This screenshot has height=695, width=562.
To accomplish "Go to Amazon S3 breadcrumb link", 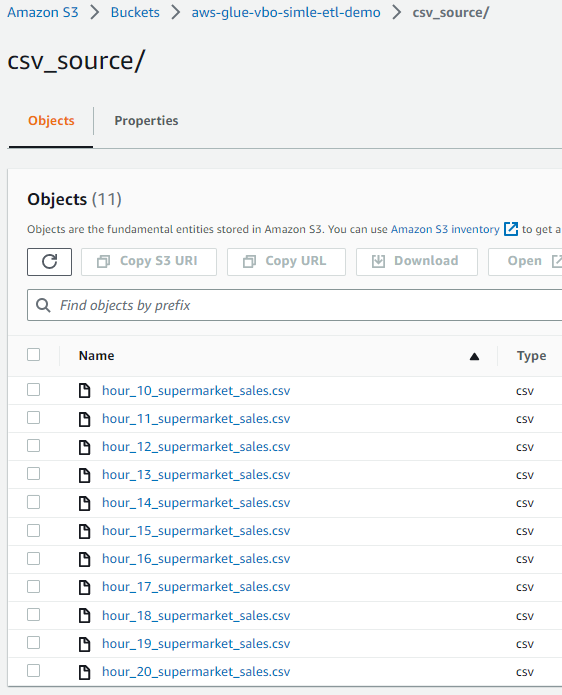I will point(43,12).
